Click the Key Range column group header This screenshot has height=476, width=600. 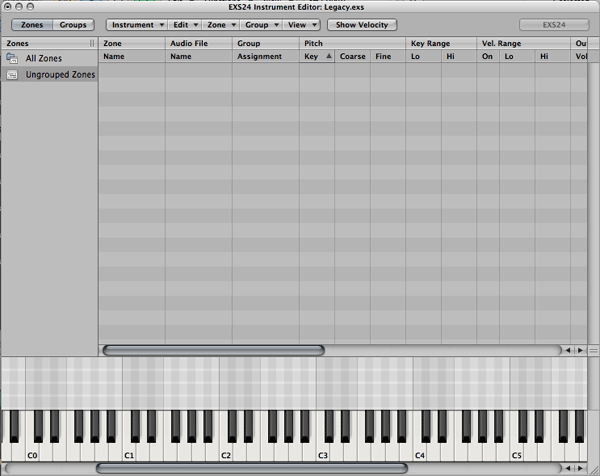click(441, 43)
